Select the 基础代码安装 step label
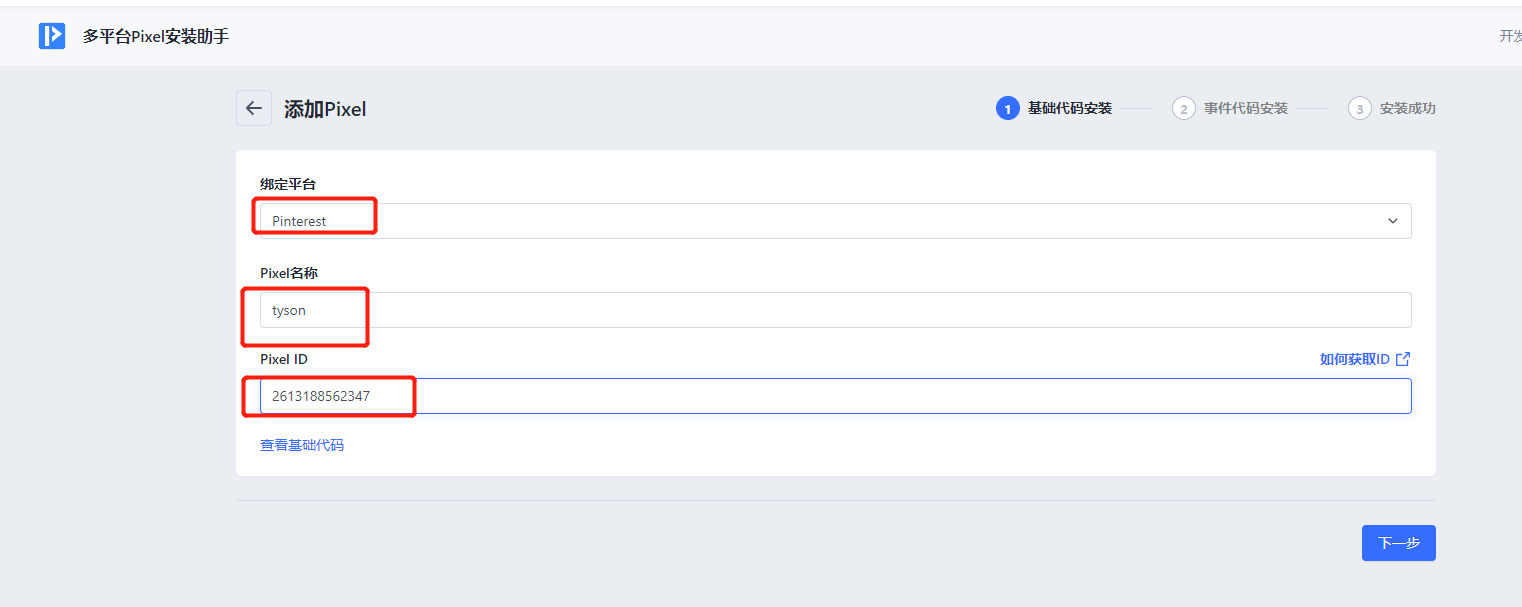This screenshot has height=607, width=1522. (1069, 108)
